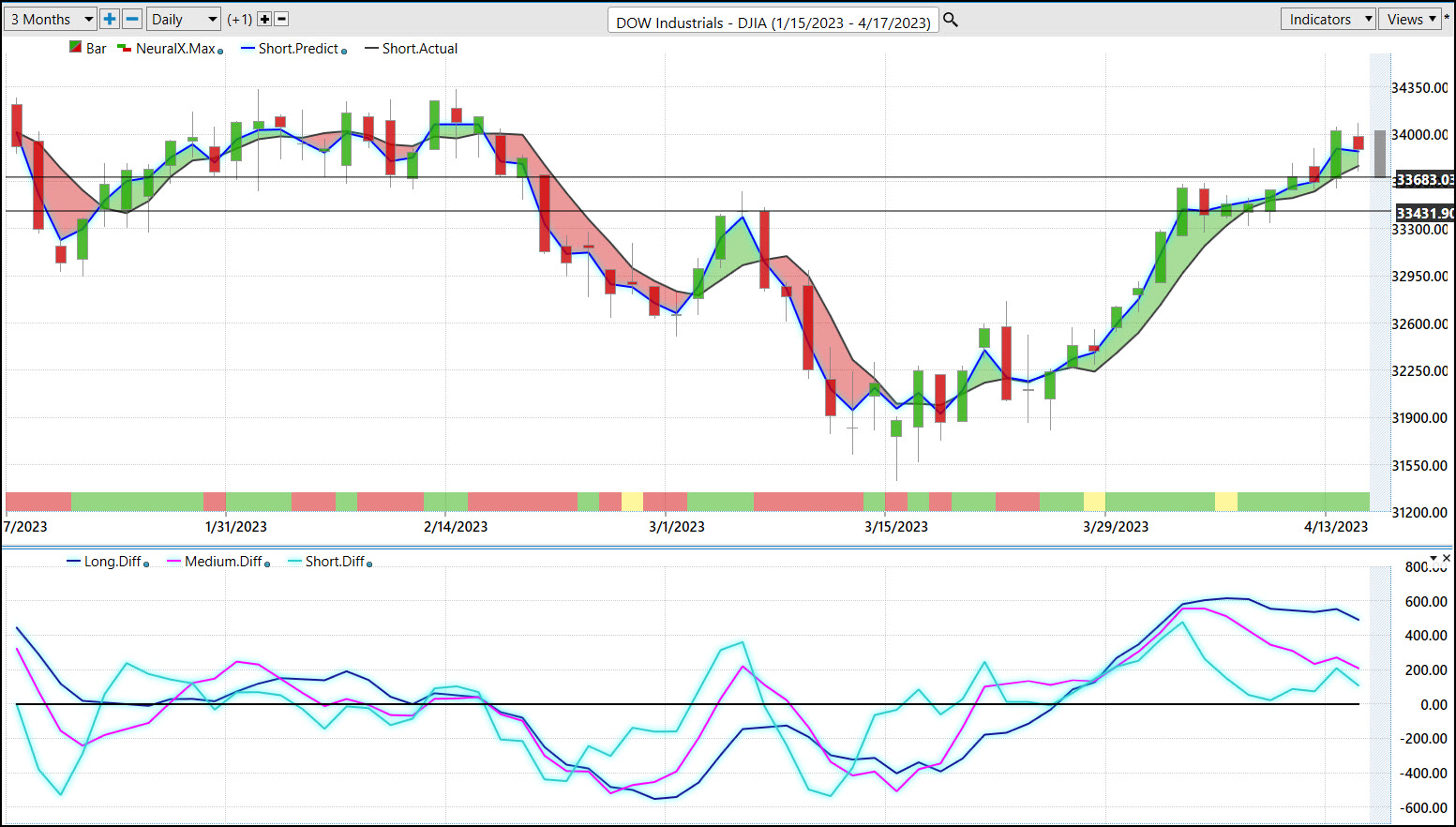Click the Short.Predict blue line swatch

[248, 48]
